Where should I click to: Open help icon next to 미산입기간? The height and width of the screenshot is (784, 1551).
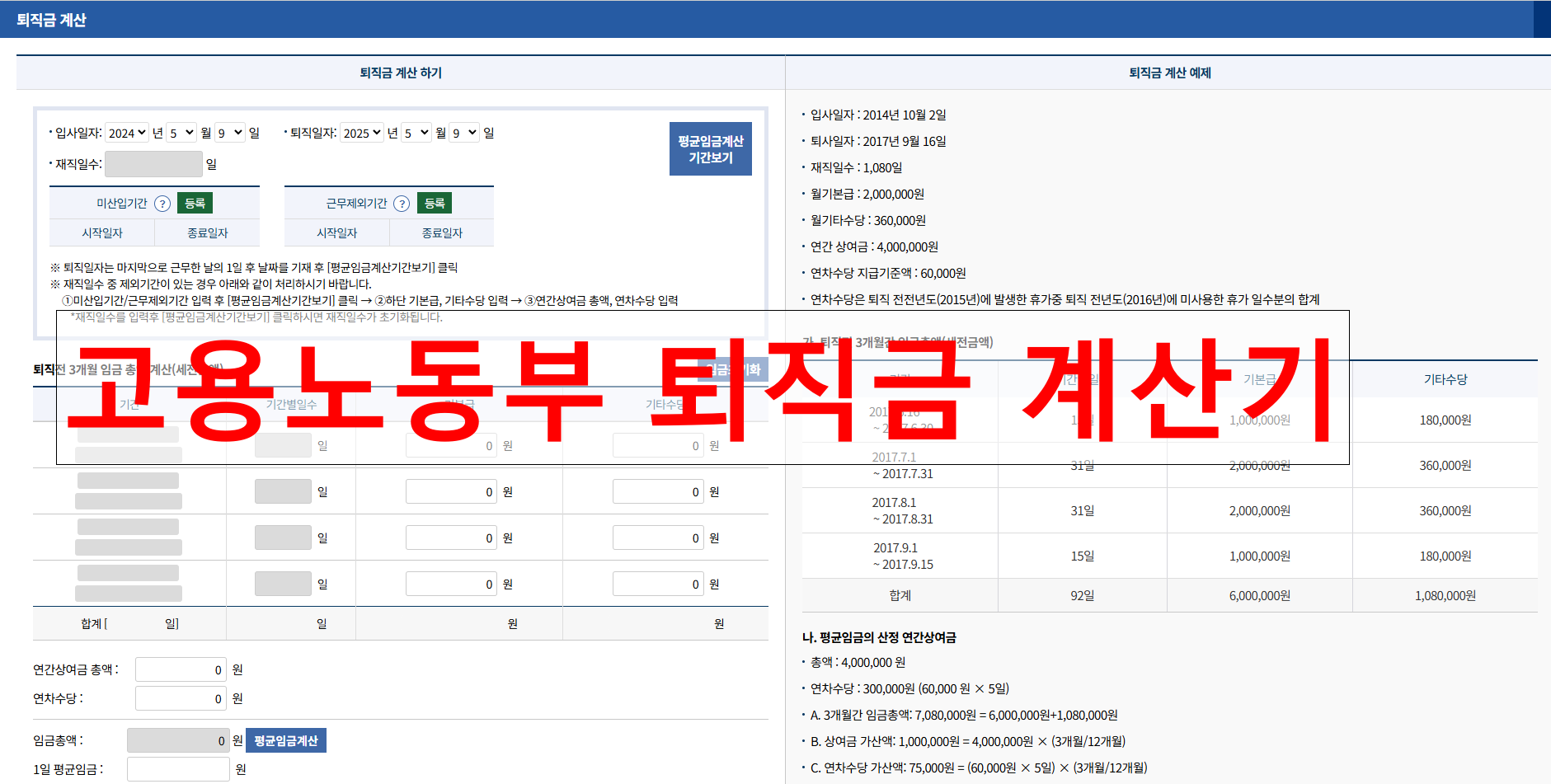(x=162, y=204)
